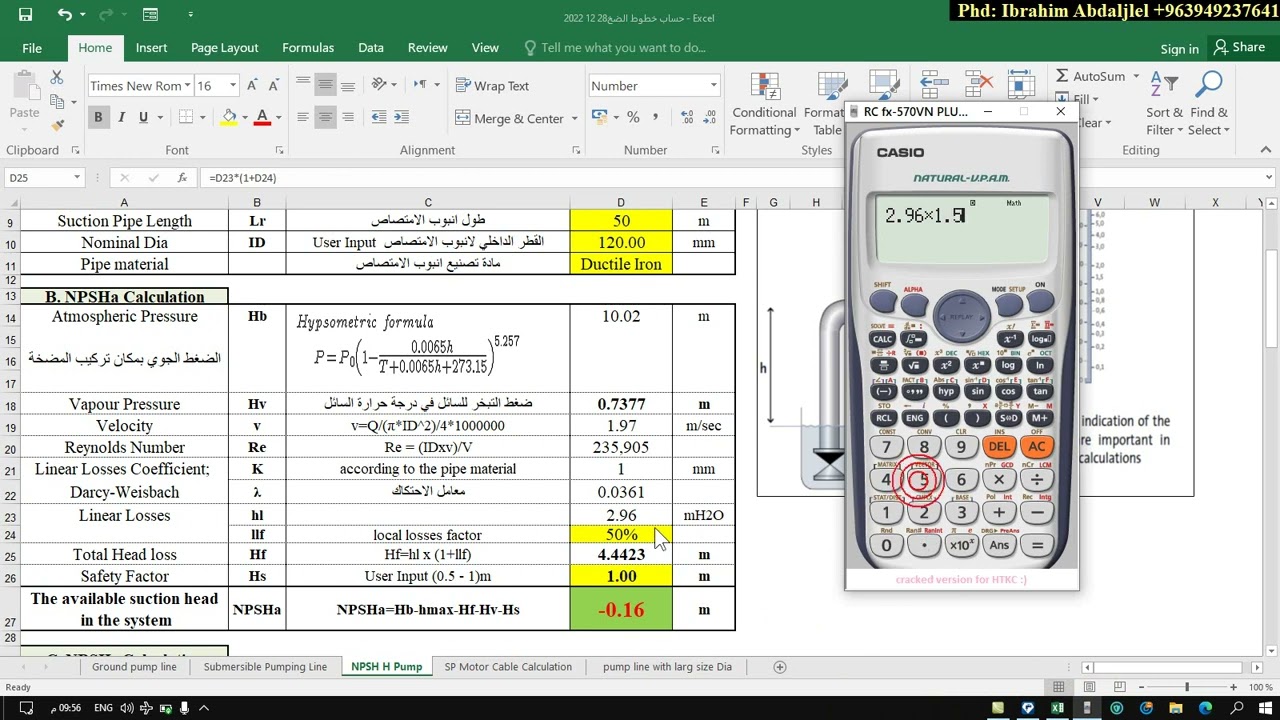Screen dimensions: 1280x720
Task: Open the Number format dropdown
Action: tap(713, 86)
